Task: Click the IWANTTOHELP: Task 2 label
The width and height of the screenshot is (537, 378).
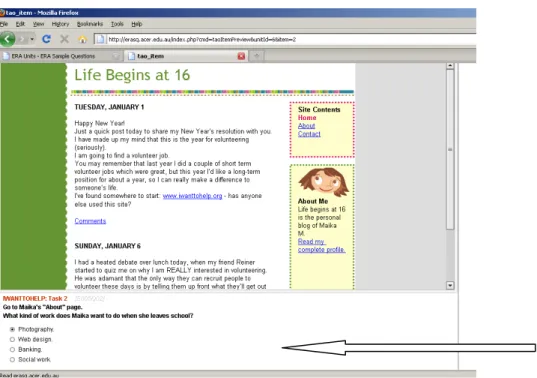Action: [35, 299]
